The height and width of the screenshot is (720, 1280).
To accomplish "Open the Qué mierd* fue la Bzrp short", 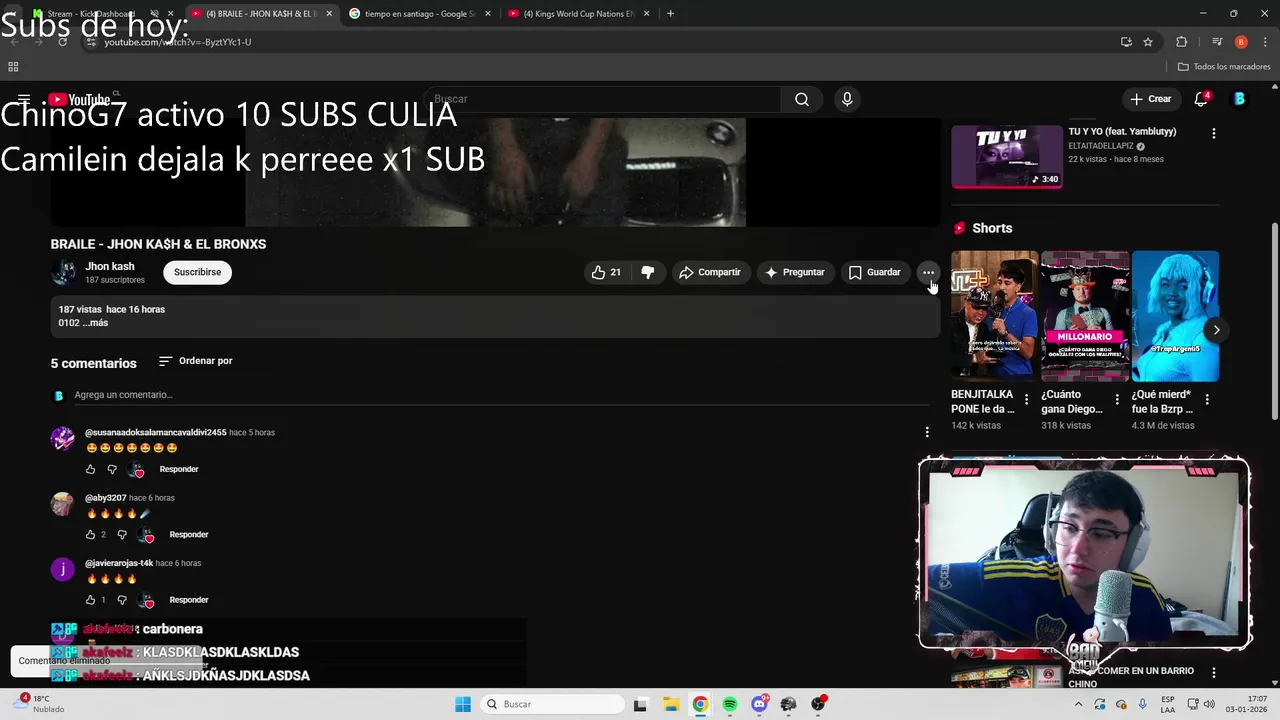I will coord(1175,316).
